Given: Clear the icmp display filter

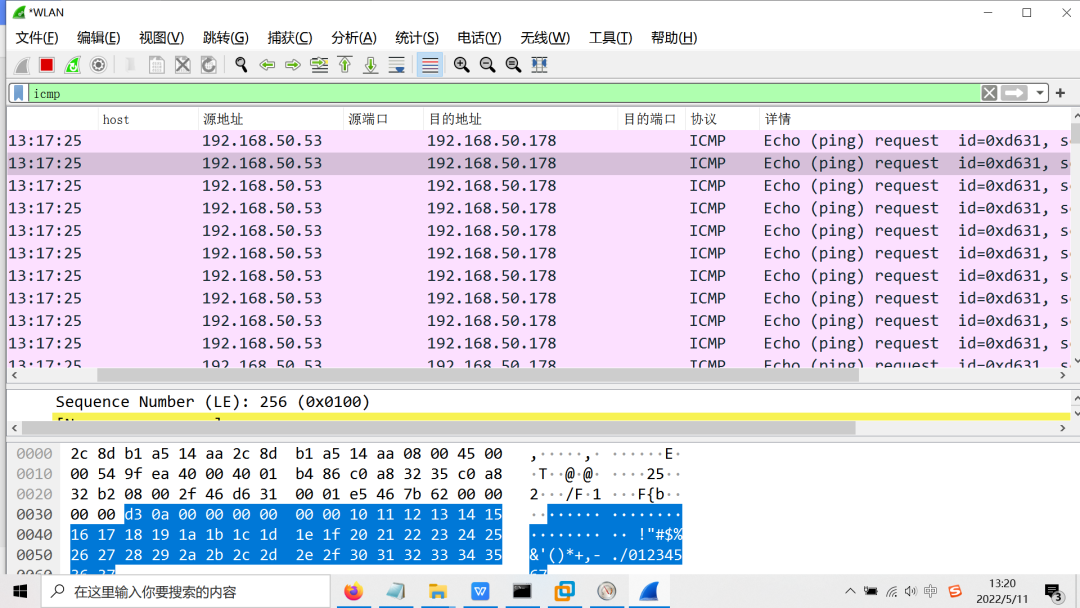Looking at the screenshot, I should pos(989,93).
